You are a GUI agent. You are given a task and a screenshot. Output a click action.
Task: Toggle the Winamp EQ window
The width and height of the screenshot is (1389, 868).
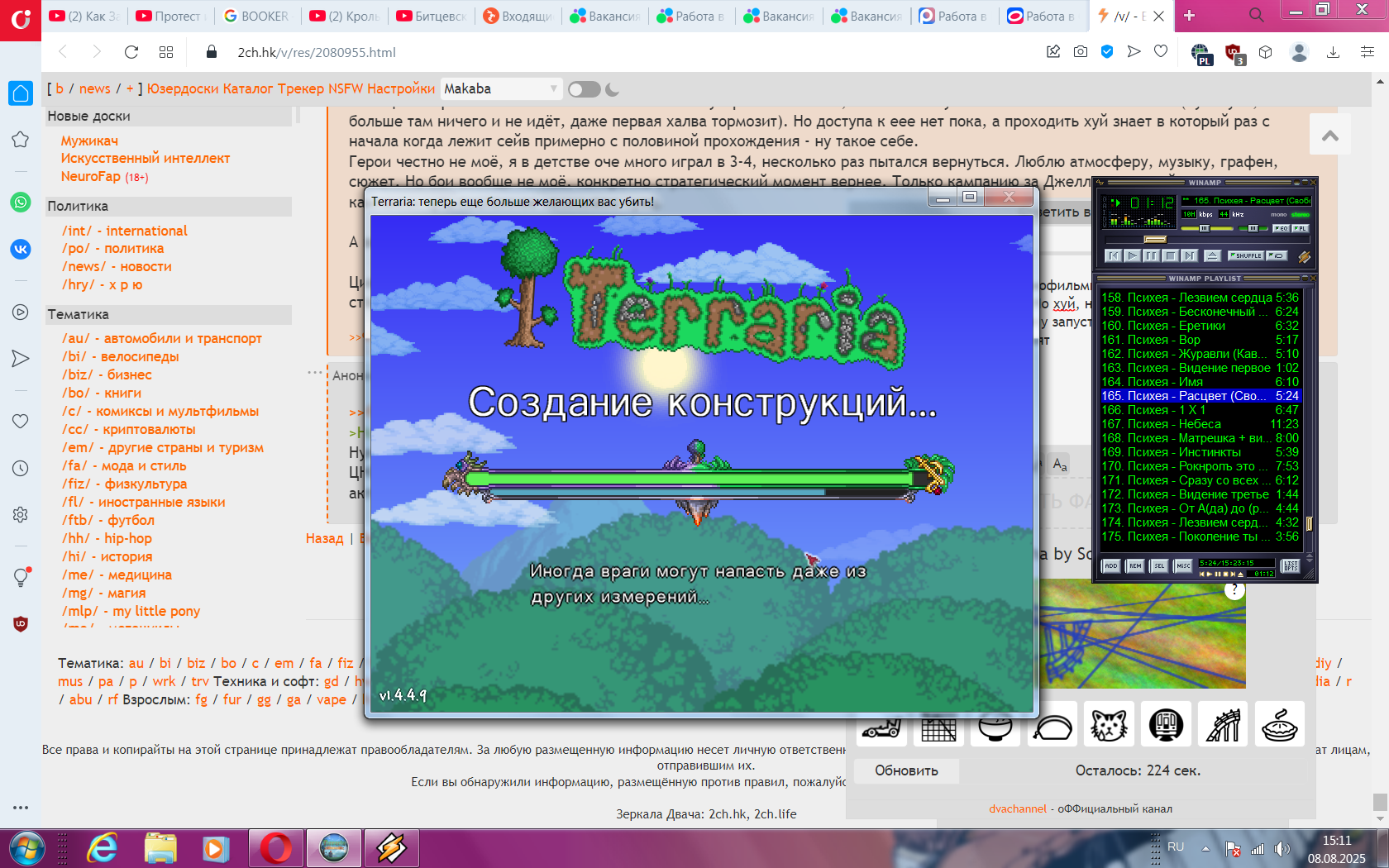[x=1282, y=228]
